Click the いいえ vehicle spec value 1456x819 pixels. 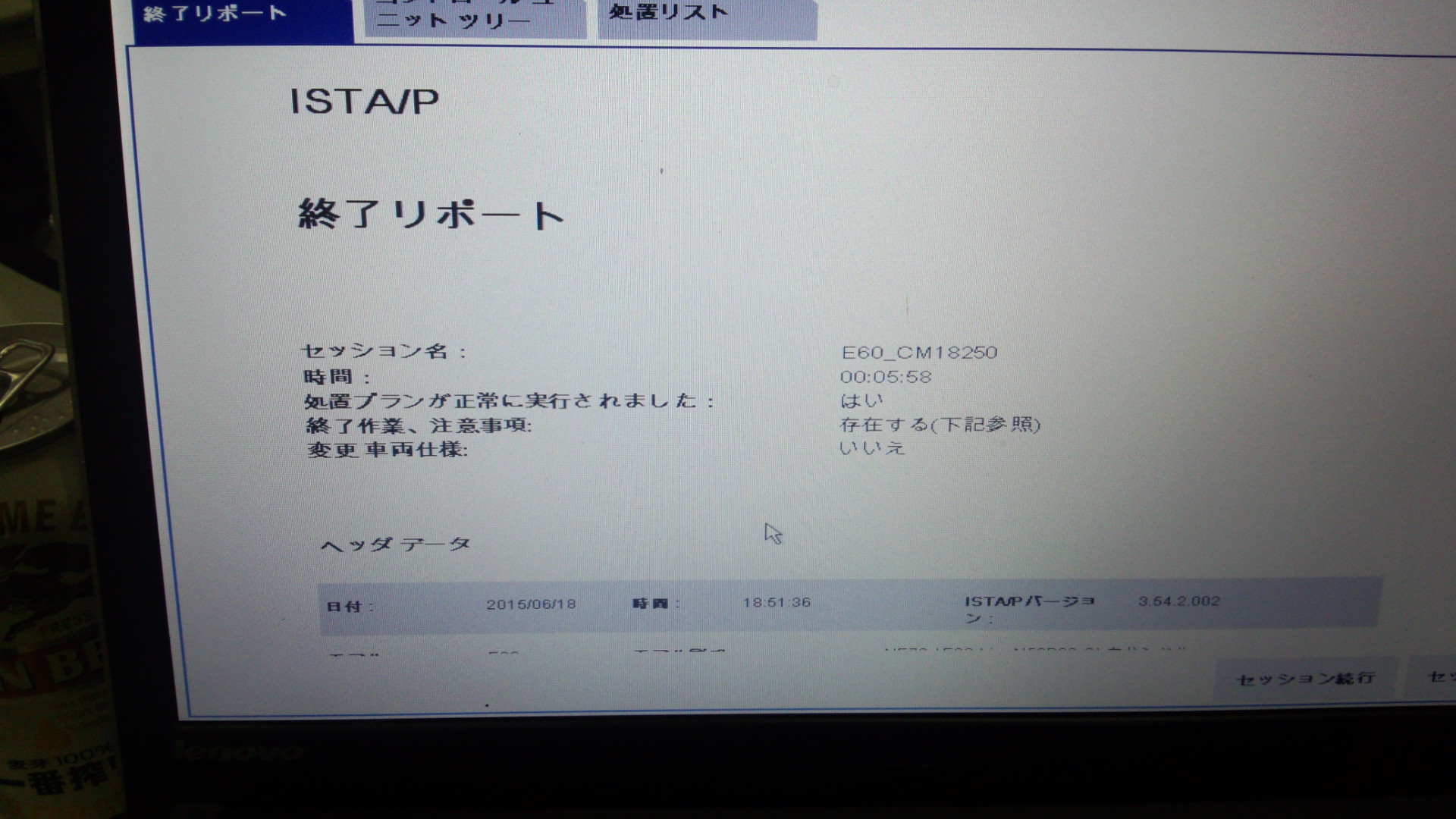872,448
